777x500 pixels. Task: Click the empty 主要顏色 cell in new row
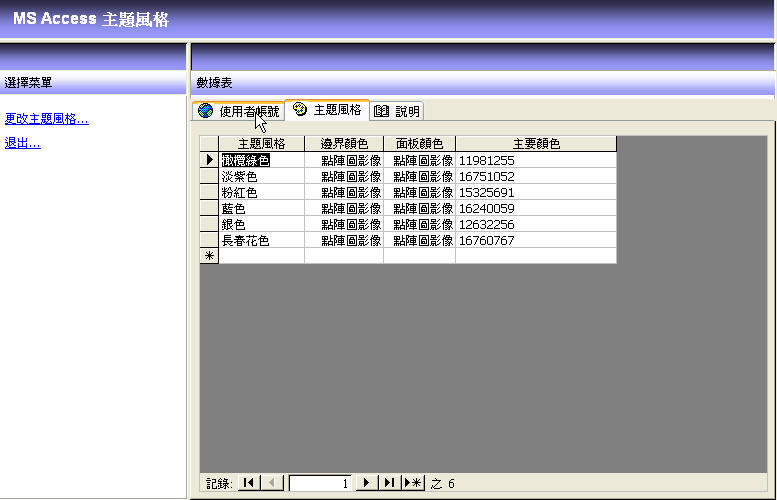536,256
